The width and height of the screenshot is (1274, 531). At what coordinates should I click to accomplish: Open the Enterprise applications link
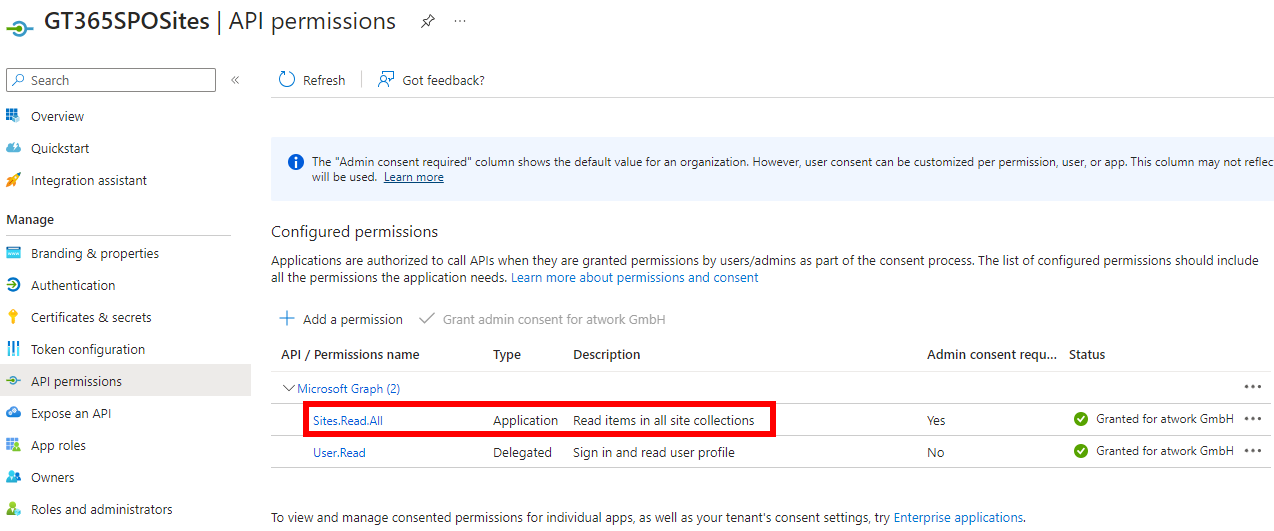958,517
